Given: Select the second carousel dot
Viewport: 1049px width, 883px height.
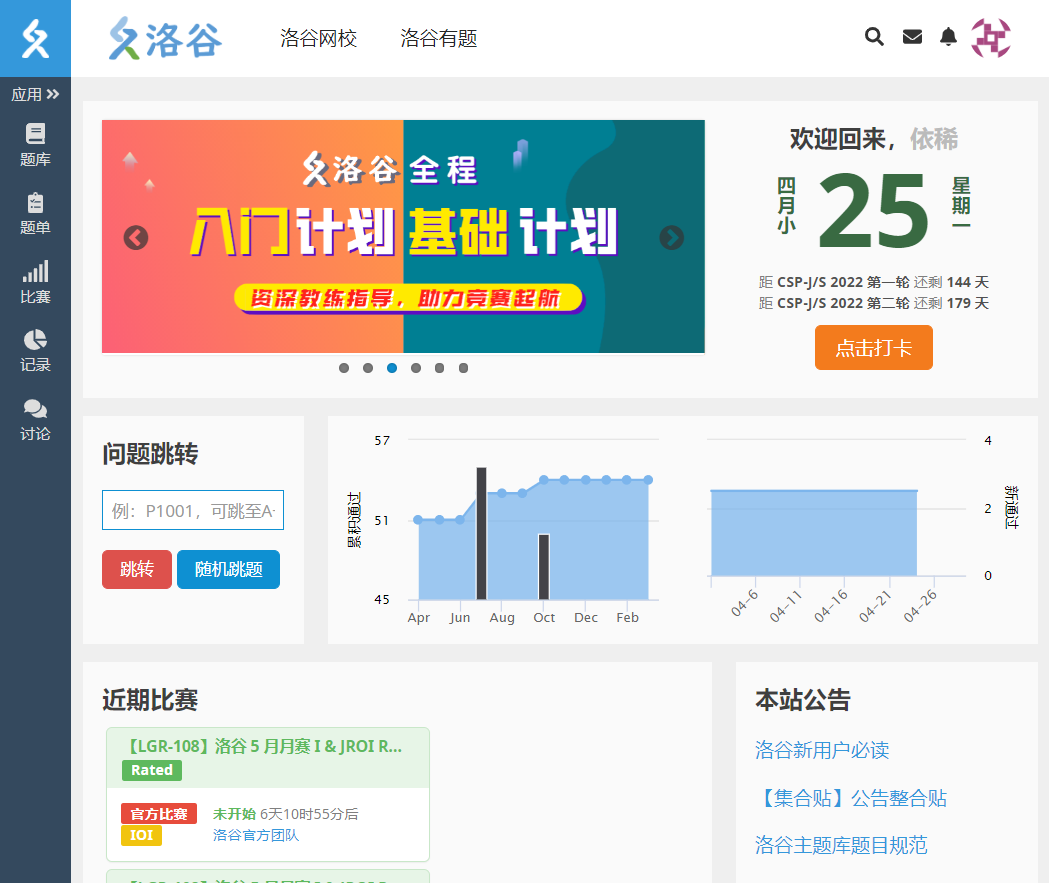Looking at the screenshot, I should point(368,368).
